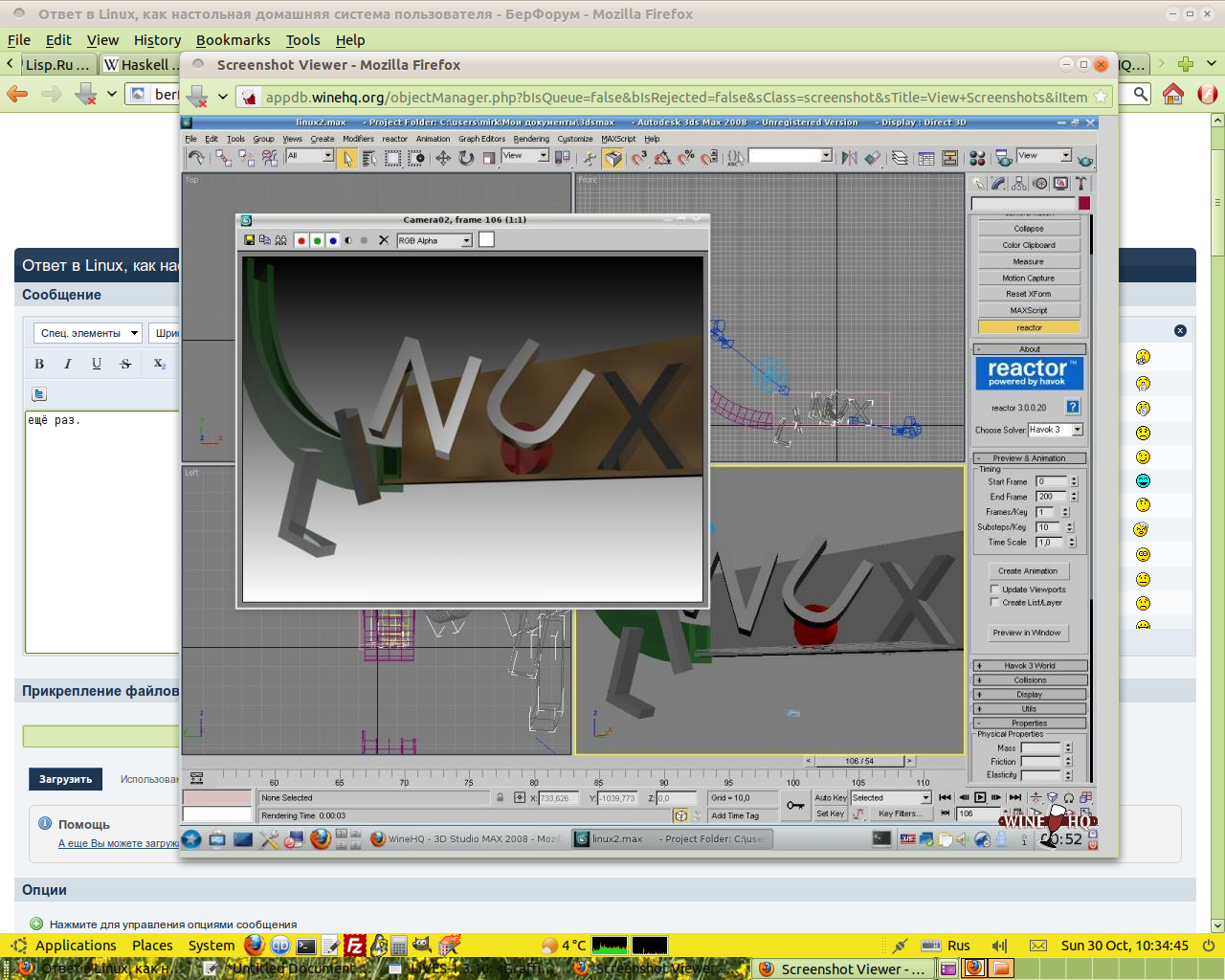Enable the Update Viewports checkbox
The width and height of the screenshot is (1225, 980).
995,590
